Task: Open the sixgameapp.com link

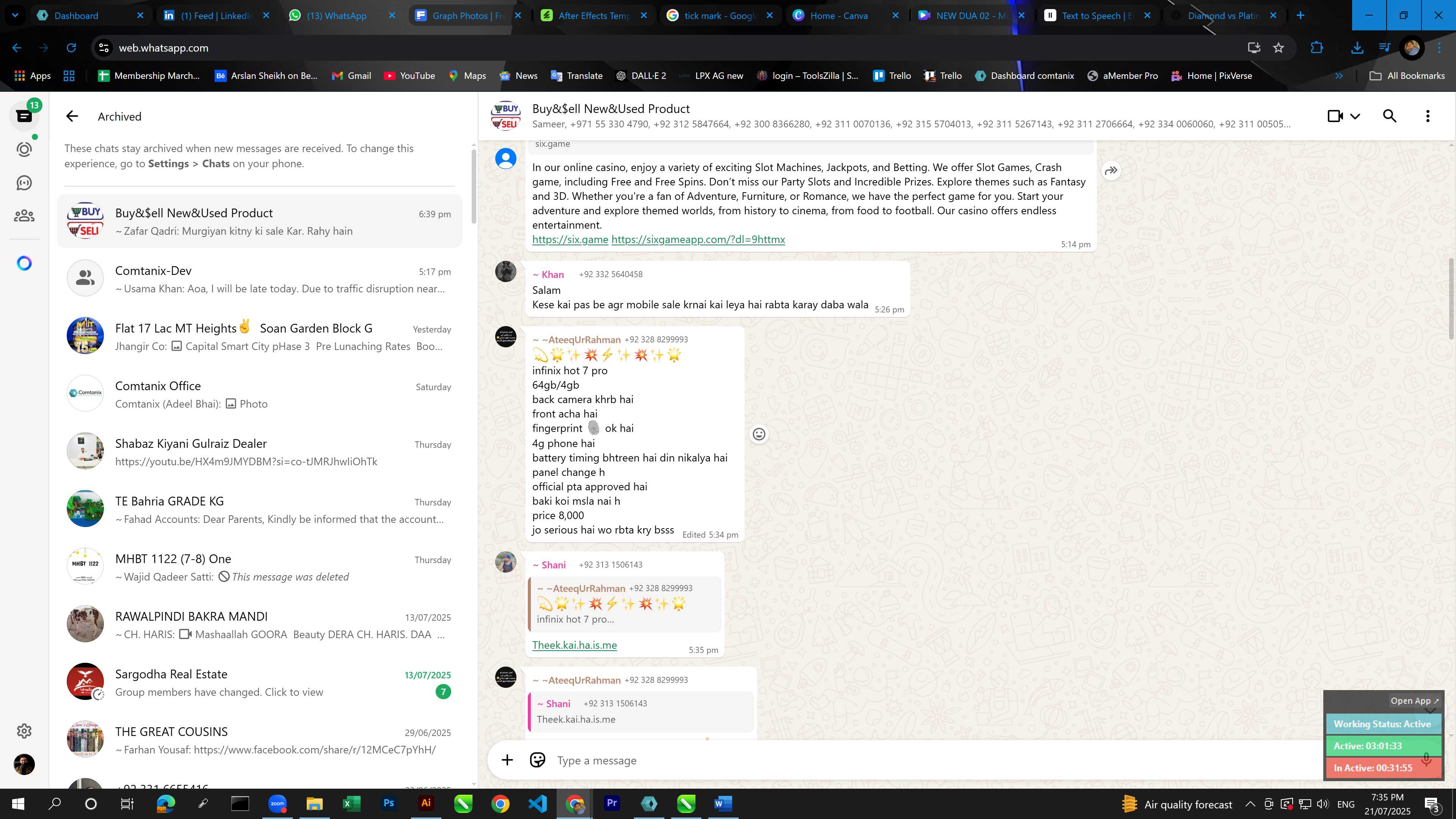Action: [x=698, y=239]
